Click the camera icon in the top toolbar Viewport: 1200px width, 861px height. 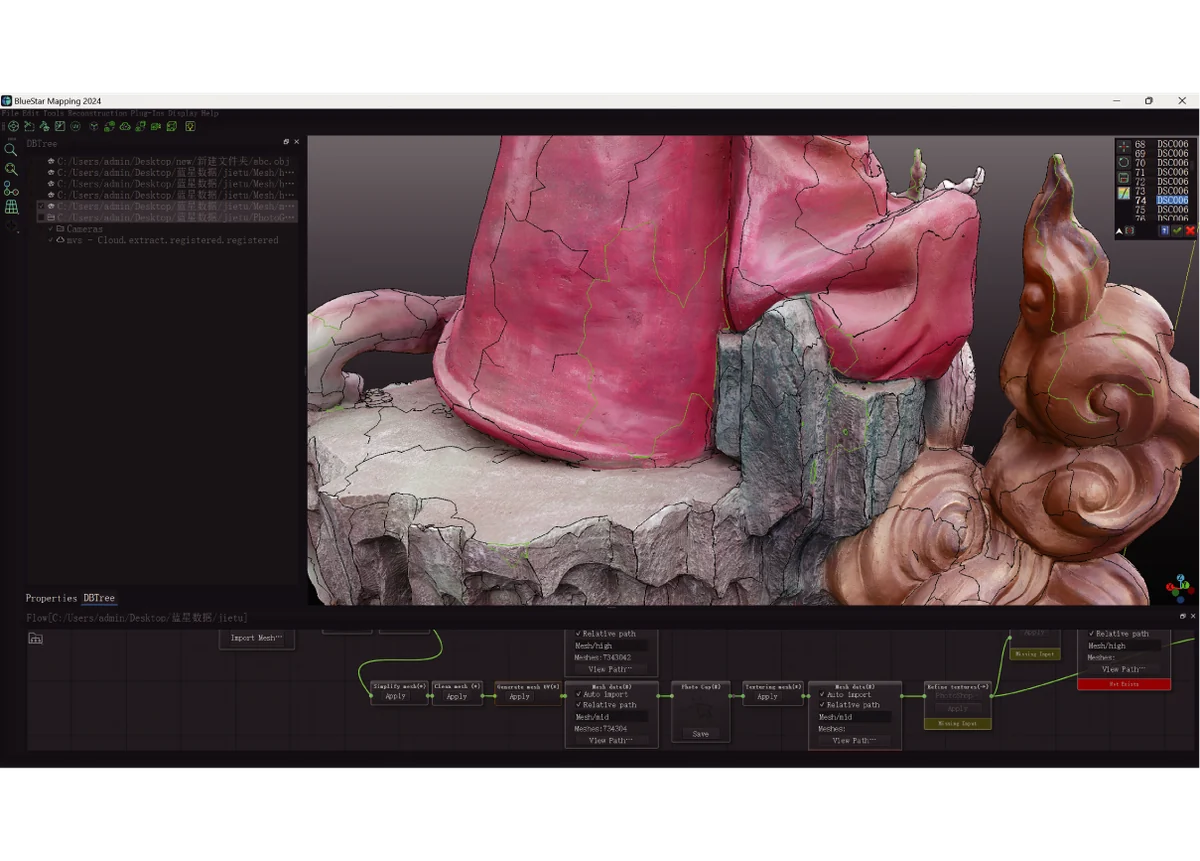coord(156,126)
